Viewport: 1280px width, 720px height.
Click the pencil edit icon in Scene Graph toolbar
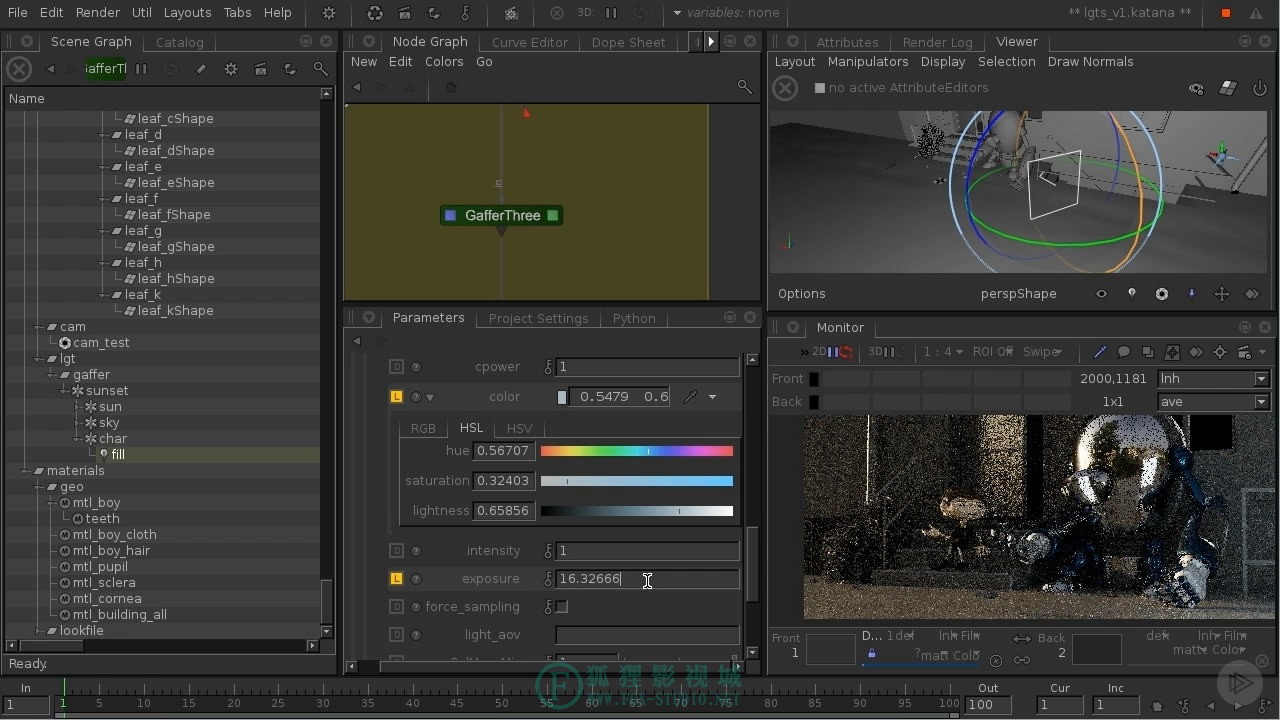click(x=200, y=69)
